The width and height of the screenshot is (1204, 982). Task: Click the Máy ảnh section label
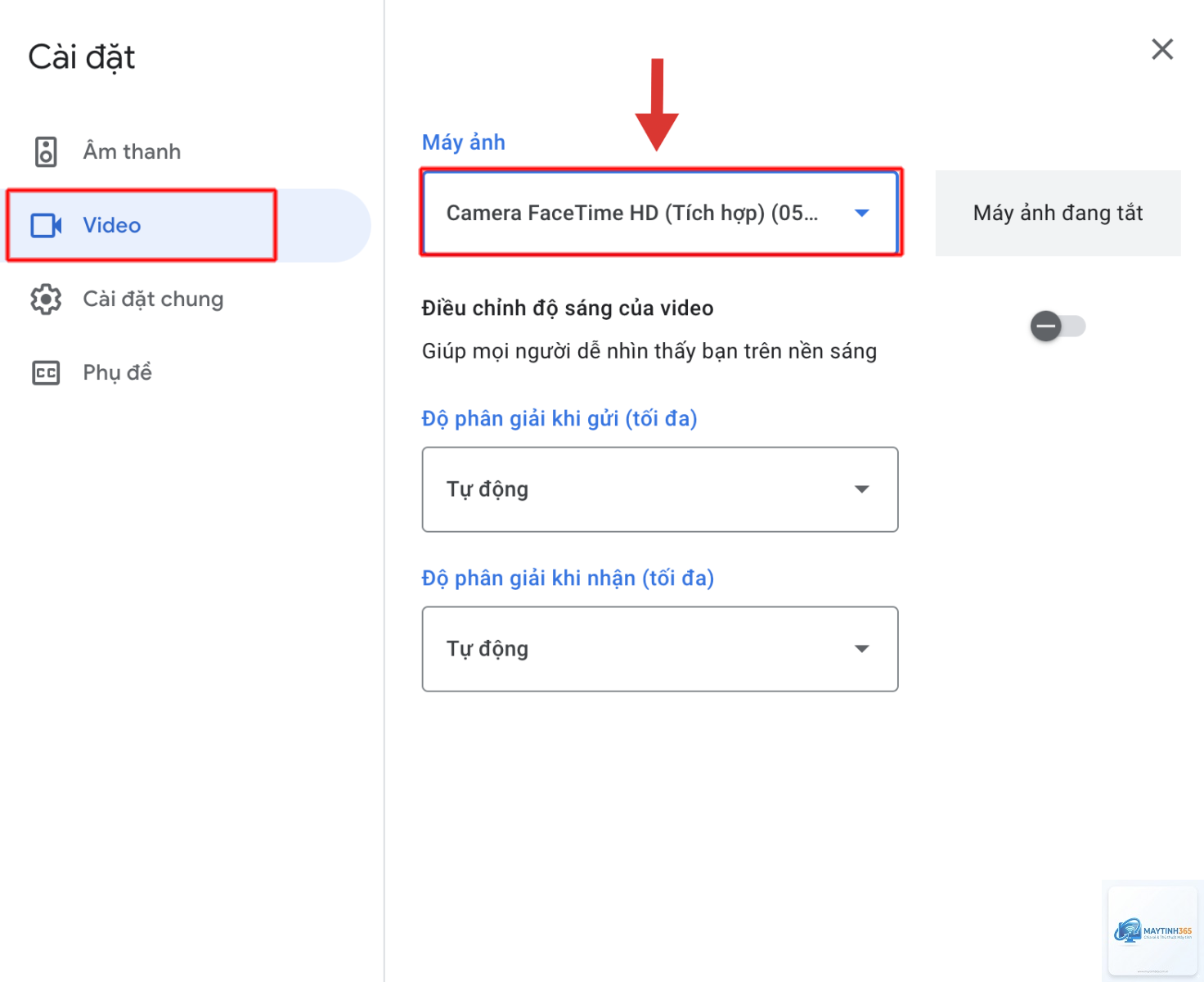463,142
